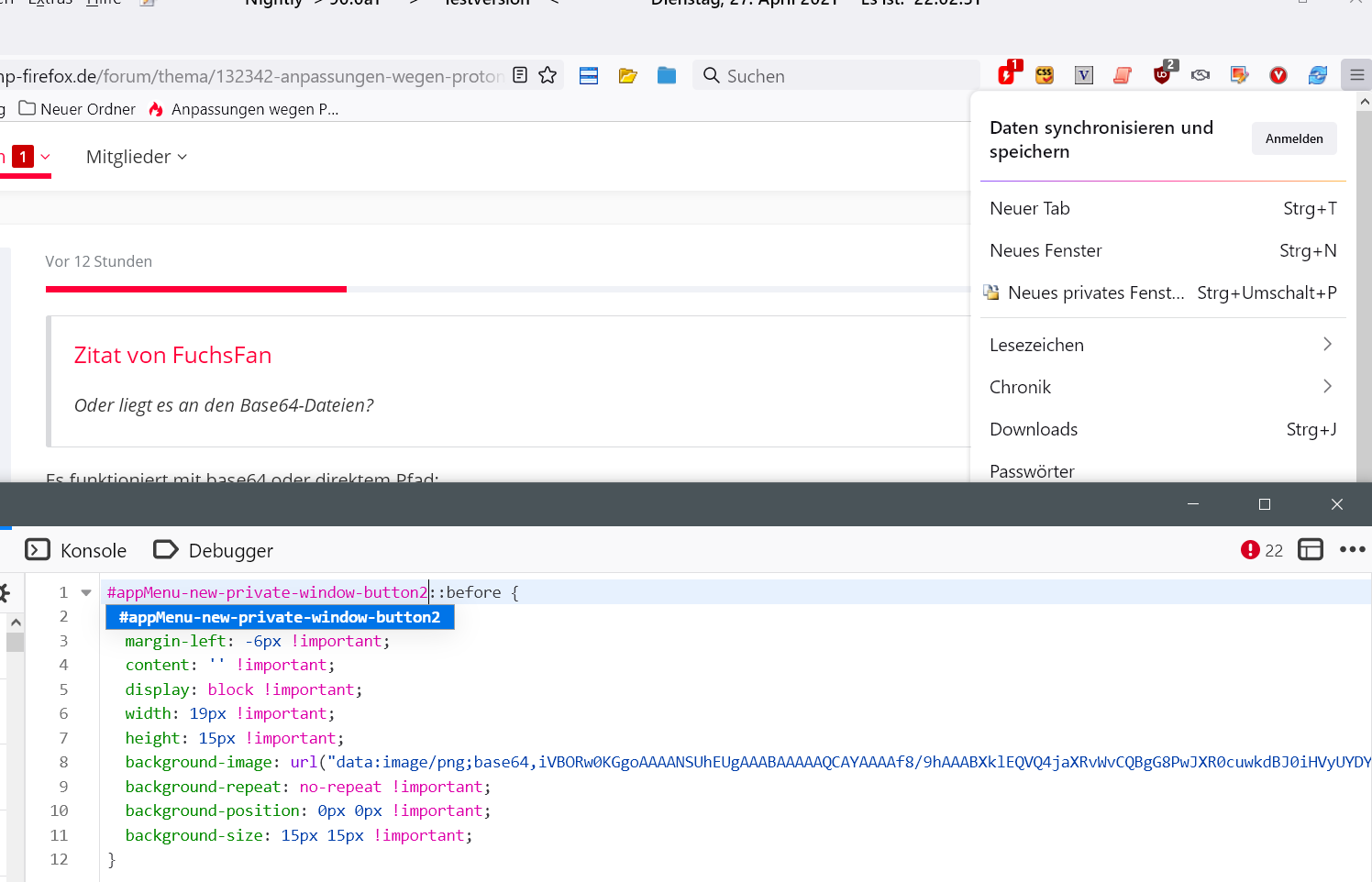Switch to the Debugger tab

click(x=214, y=550)
